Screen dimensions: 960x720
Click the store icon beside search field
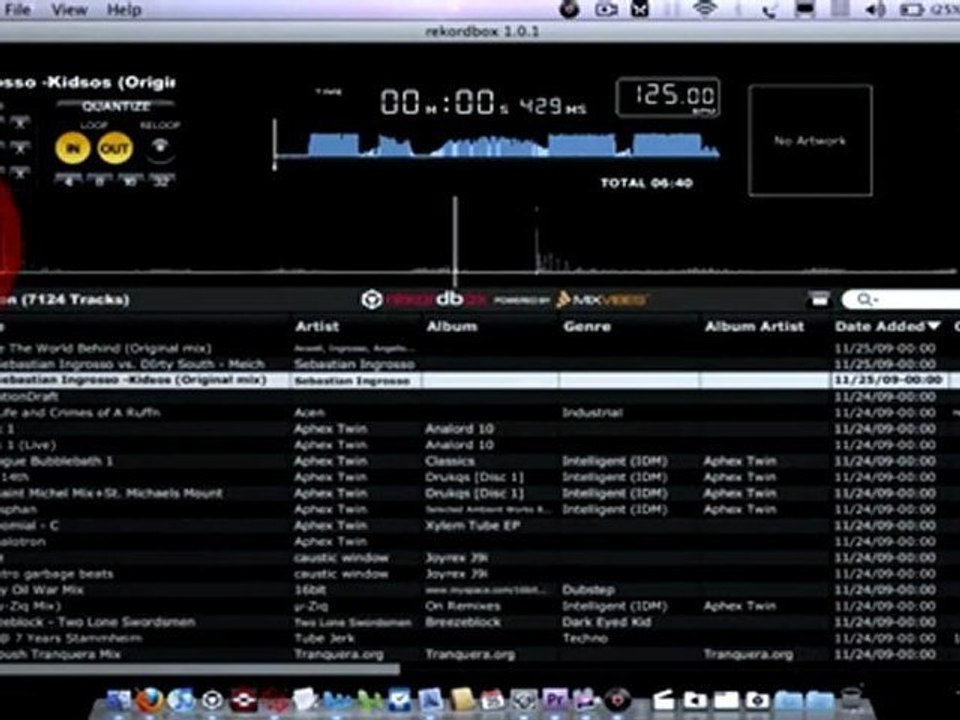pyautogui.click(x=819, y=299)
